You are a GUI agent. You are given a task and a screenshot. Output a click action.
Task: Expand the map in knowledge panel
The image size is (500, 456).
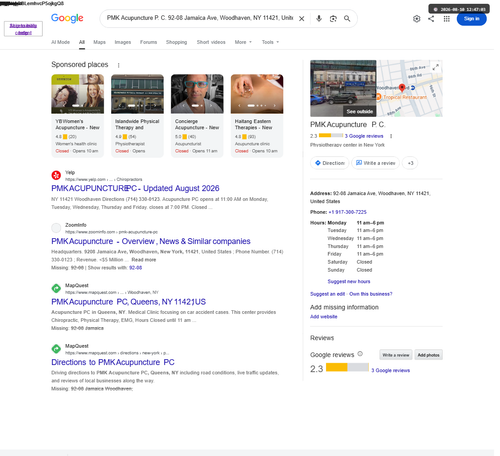(x=435, y=67)
